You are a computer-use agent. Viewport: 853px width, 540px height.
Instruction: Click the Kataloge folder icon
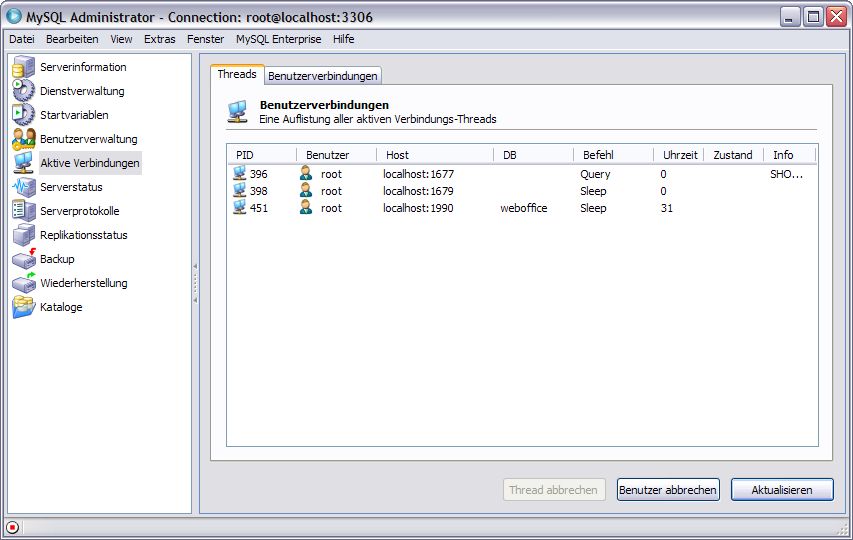(x=23, y=306)
